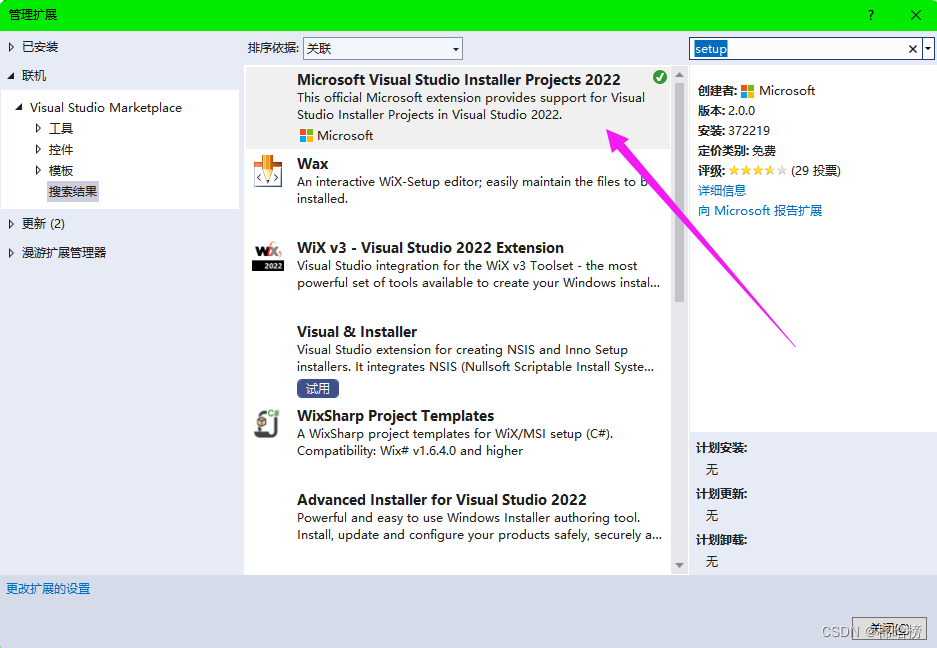Select the Visual & Installer extension title
Viewport: 937px width, 648px height.
357,332
